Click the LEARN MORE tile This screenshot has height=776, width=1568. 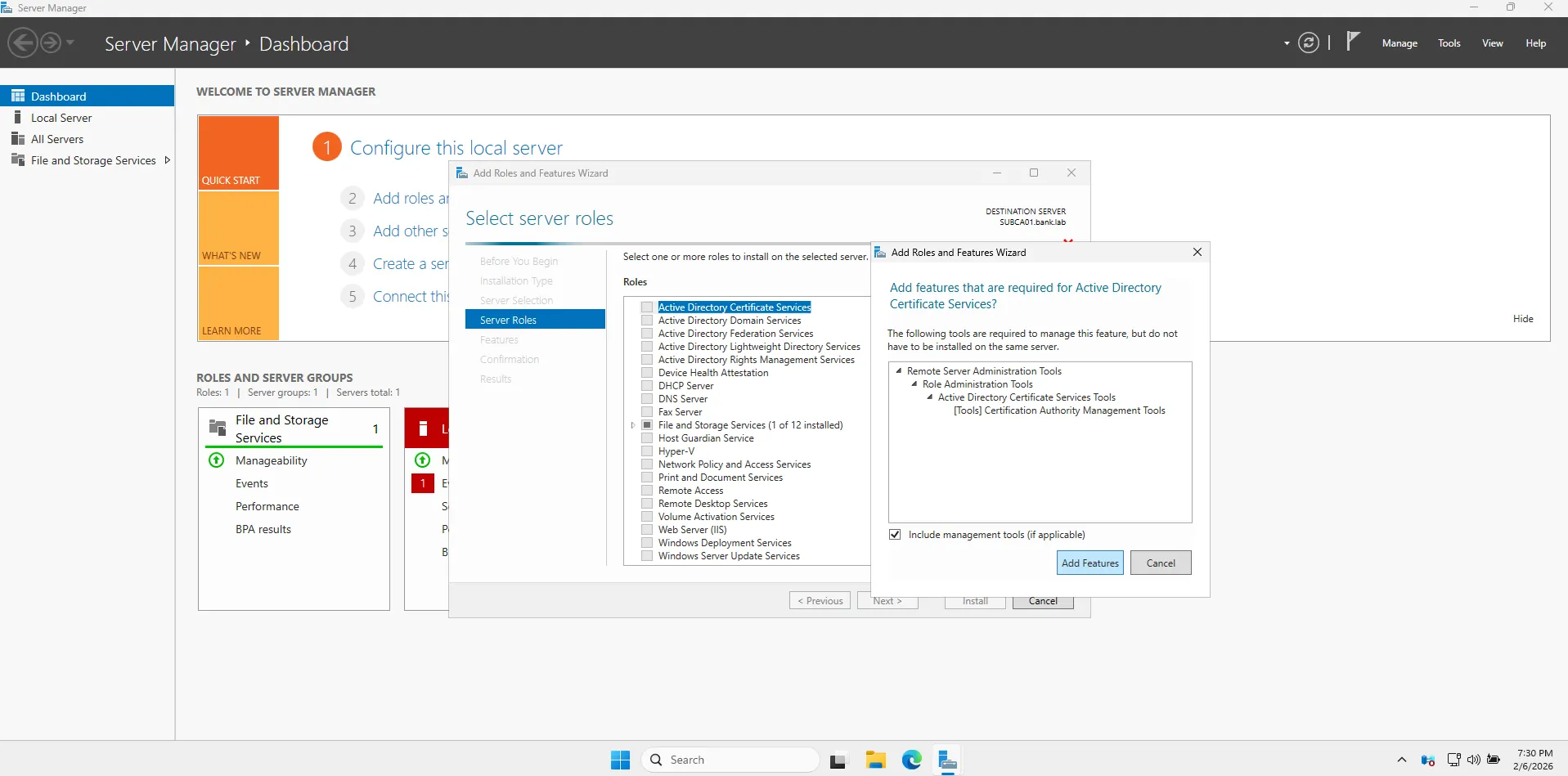[238, 303]
